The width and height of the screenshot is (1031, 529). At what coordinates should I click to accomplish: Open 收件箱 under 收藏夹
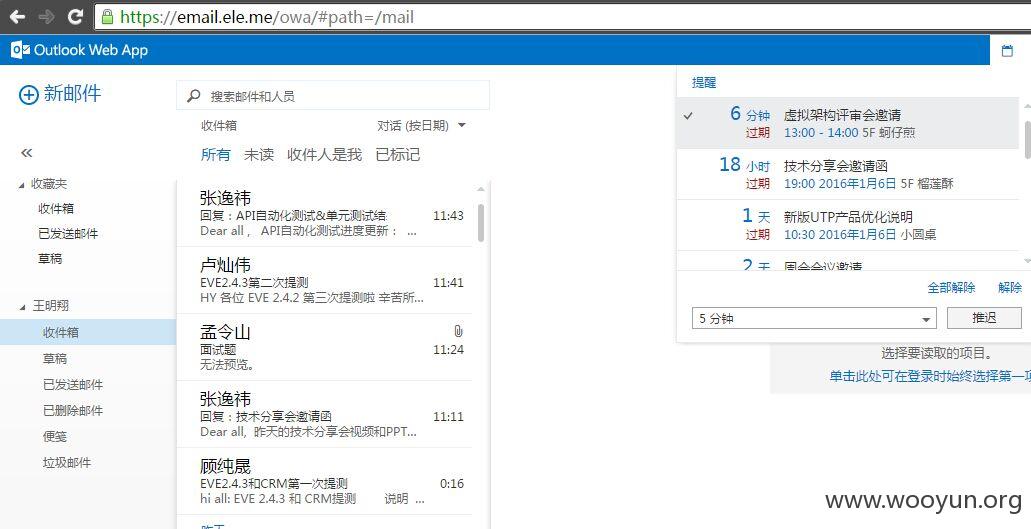tap(56, 209)
